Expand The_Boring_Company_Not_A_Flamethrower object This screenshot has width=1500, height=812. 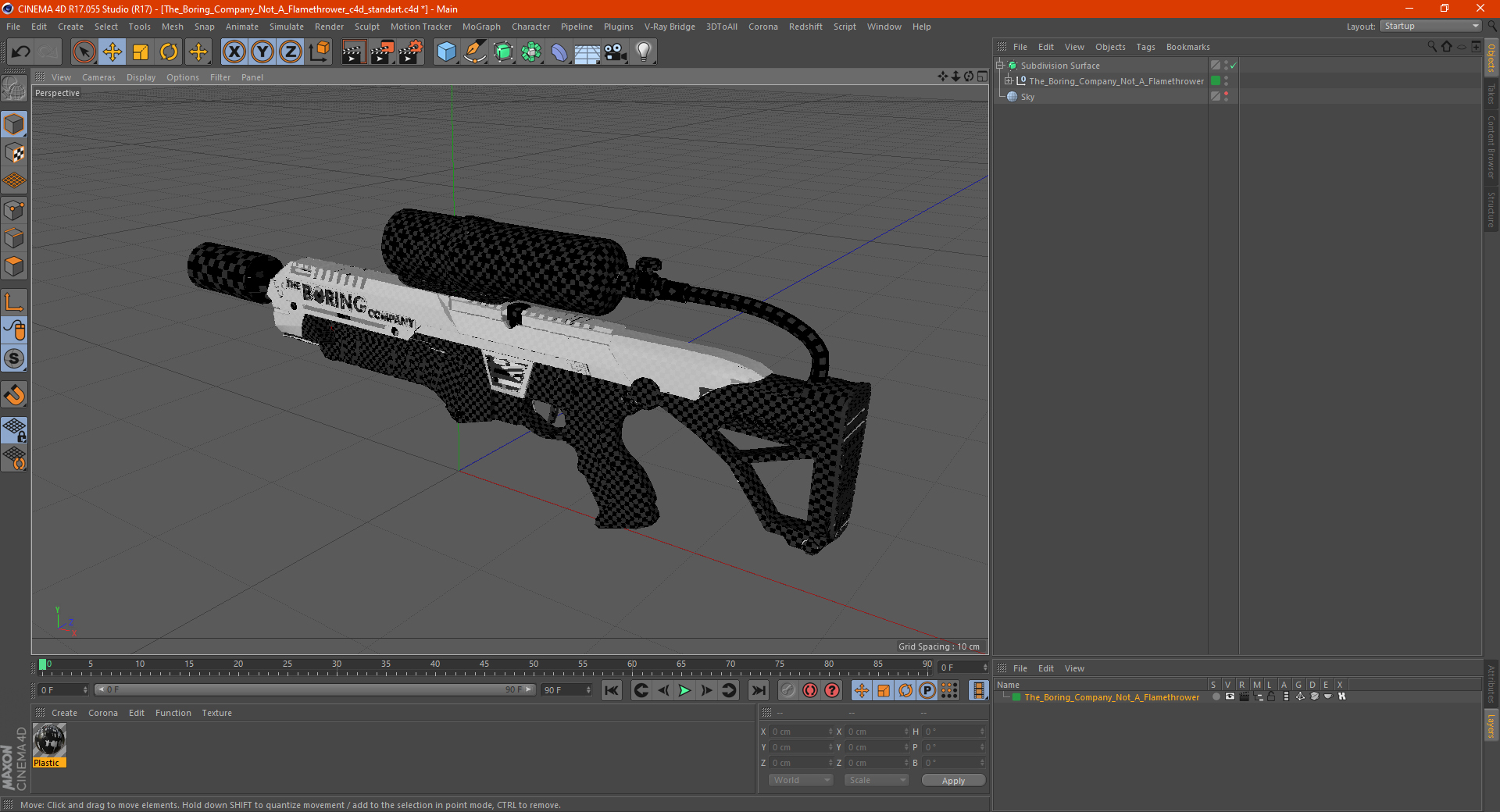coord(1008,81)
